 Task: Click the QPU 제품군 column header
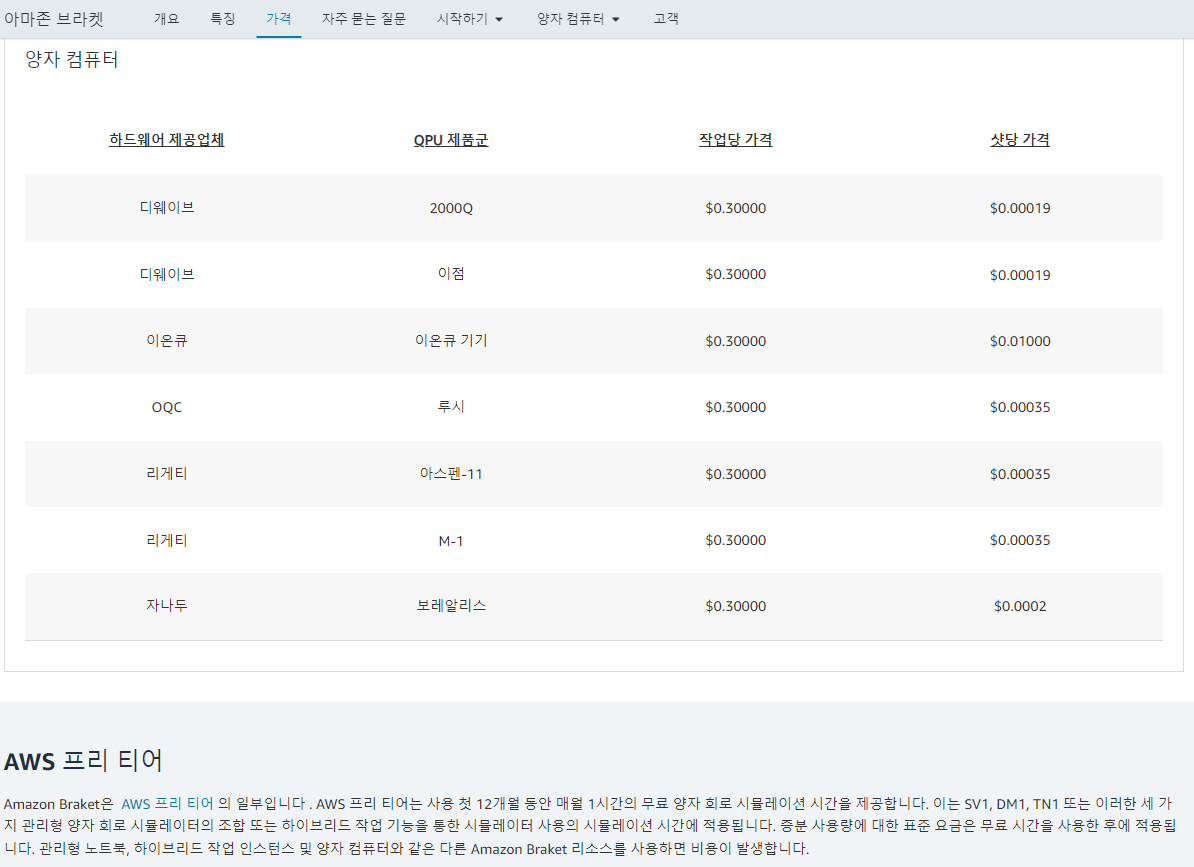[x=451, y=139]
